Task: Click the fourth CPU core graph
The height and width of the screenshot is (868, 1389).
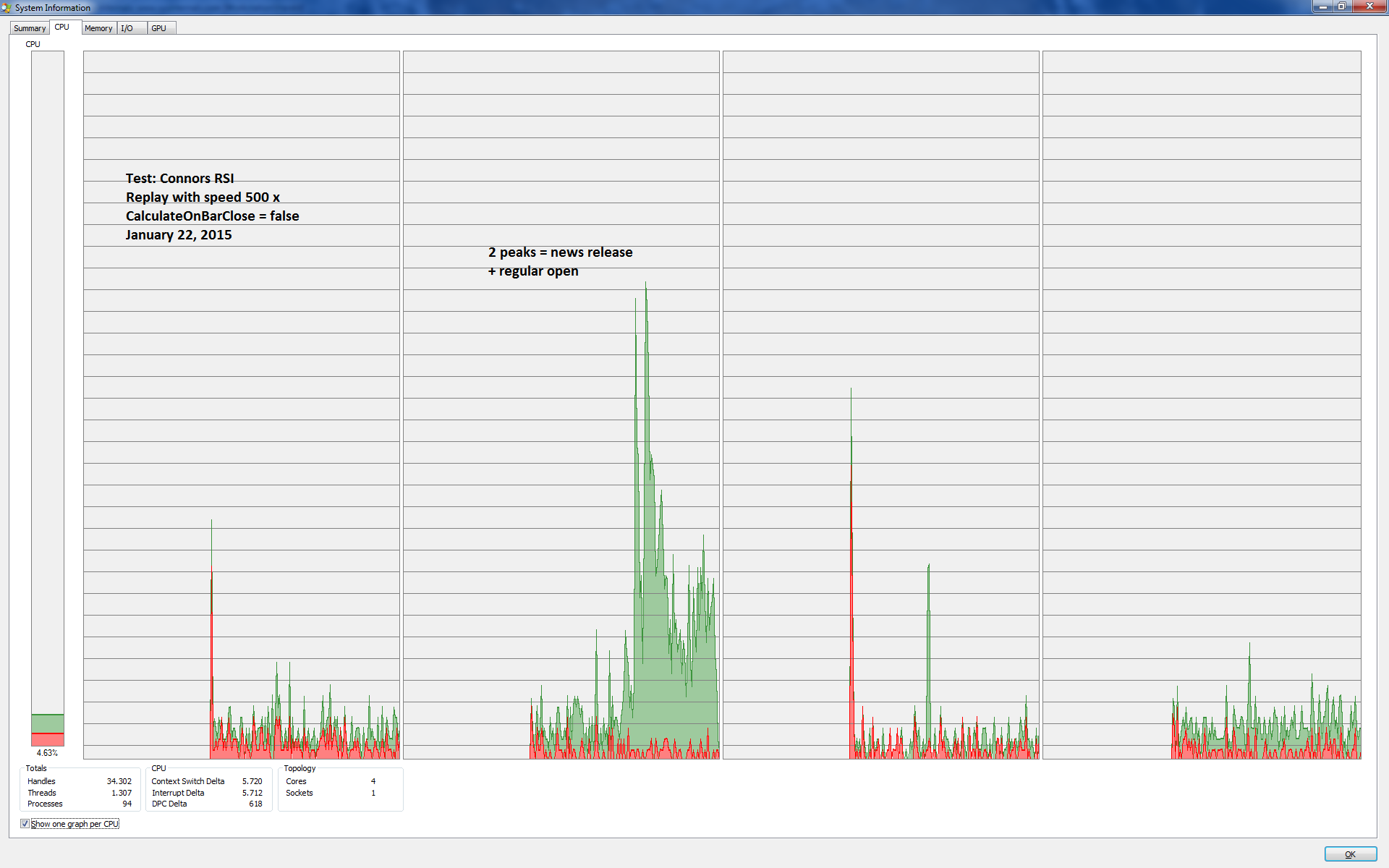Action: tap(1201, 405)
